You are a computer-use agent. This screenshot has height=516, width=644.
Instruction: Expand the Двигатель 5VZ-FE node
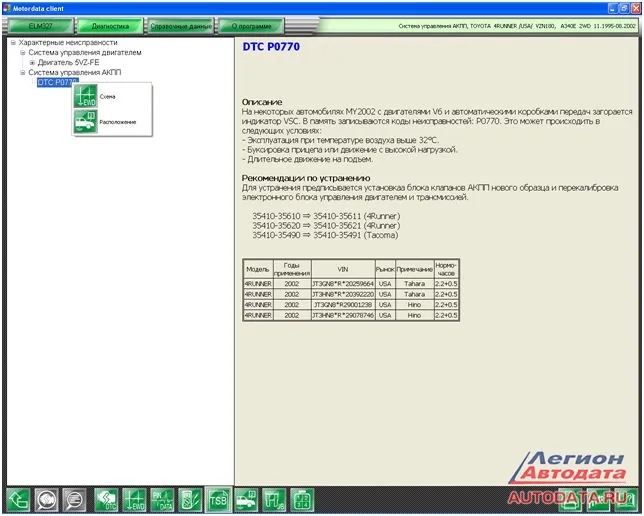(32, 63)
